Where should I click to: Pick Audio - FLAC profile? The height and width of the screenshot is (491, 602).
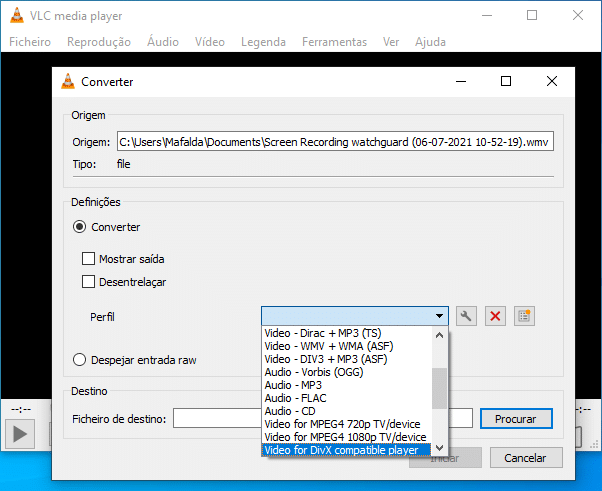tap(347, 398)
